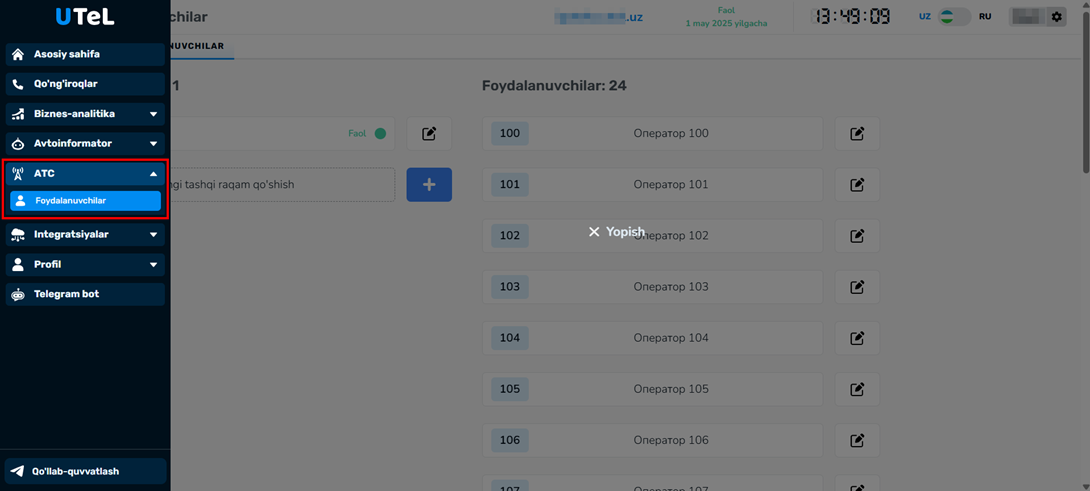Open Qo'llab-quvvatlash support link

click(x=85, y=471)
